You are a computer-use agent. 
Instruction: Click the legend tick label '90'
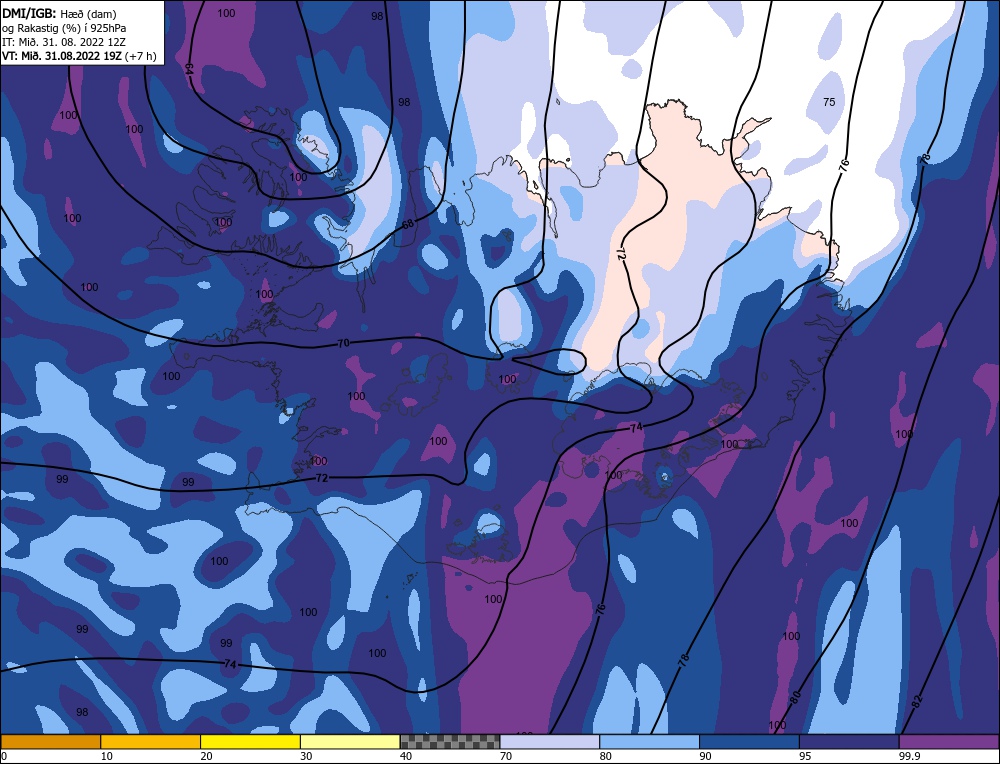(x=705, y=756)
